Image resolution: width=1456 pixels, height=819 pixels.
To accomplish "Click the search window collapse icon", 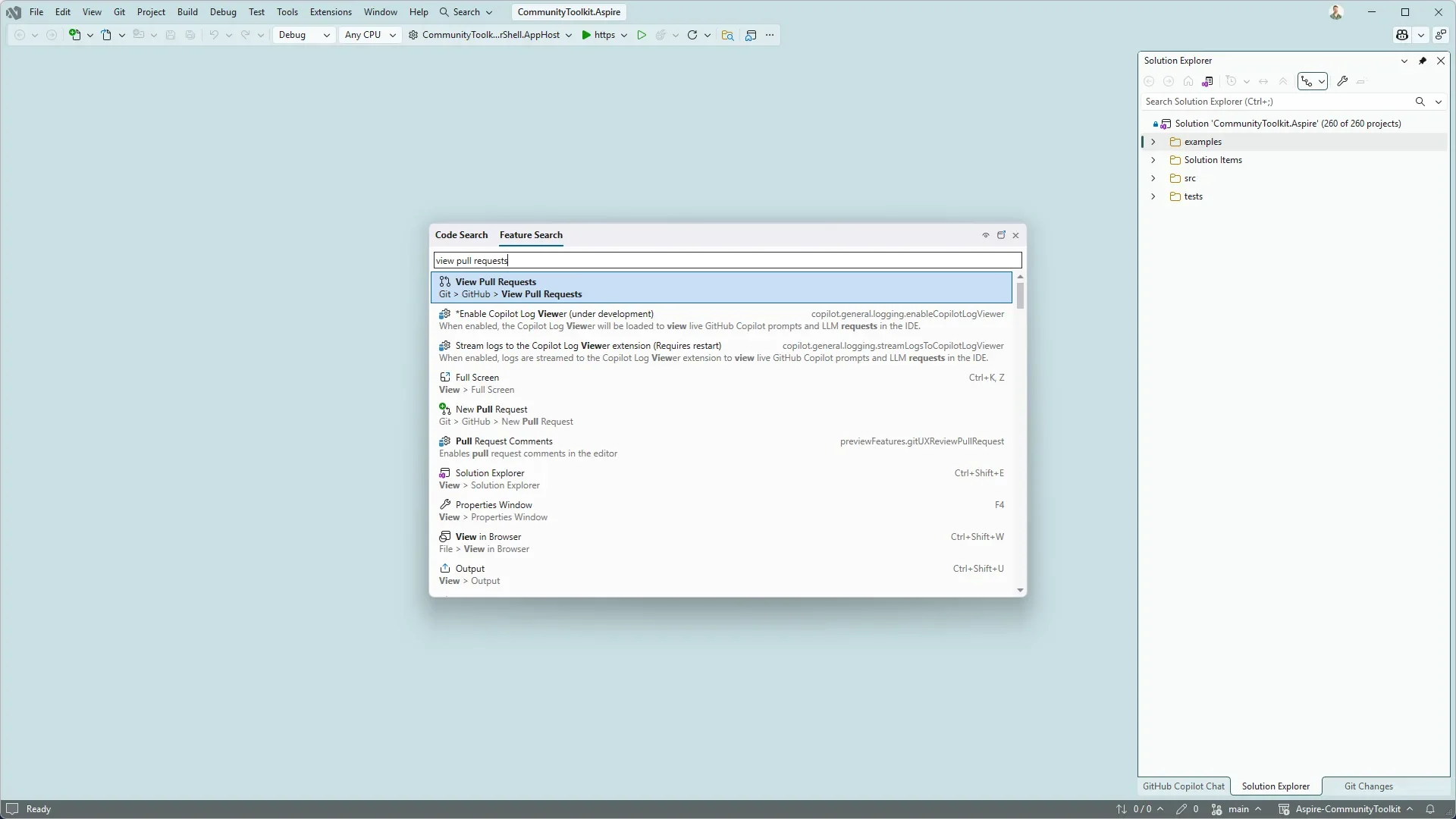I will coord(986,235).
